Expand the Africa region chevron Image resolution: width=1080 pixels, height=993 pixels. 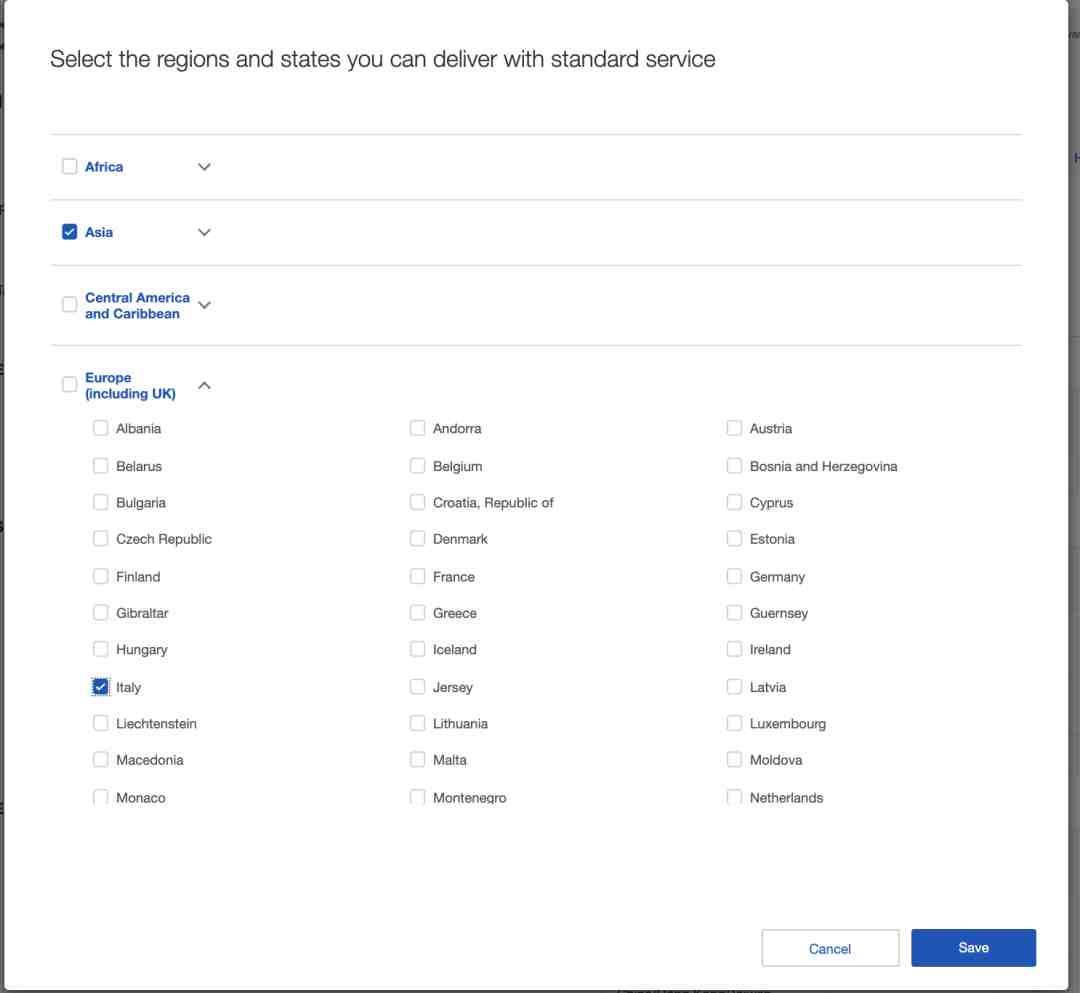[205, 167]
